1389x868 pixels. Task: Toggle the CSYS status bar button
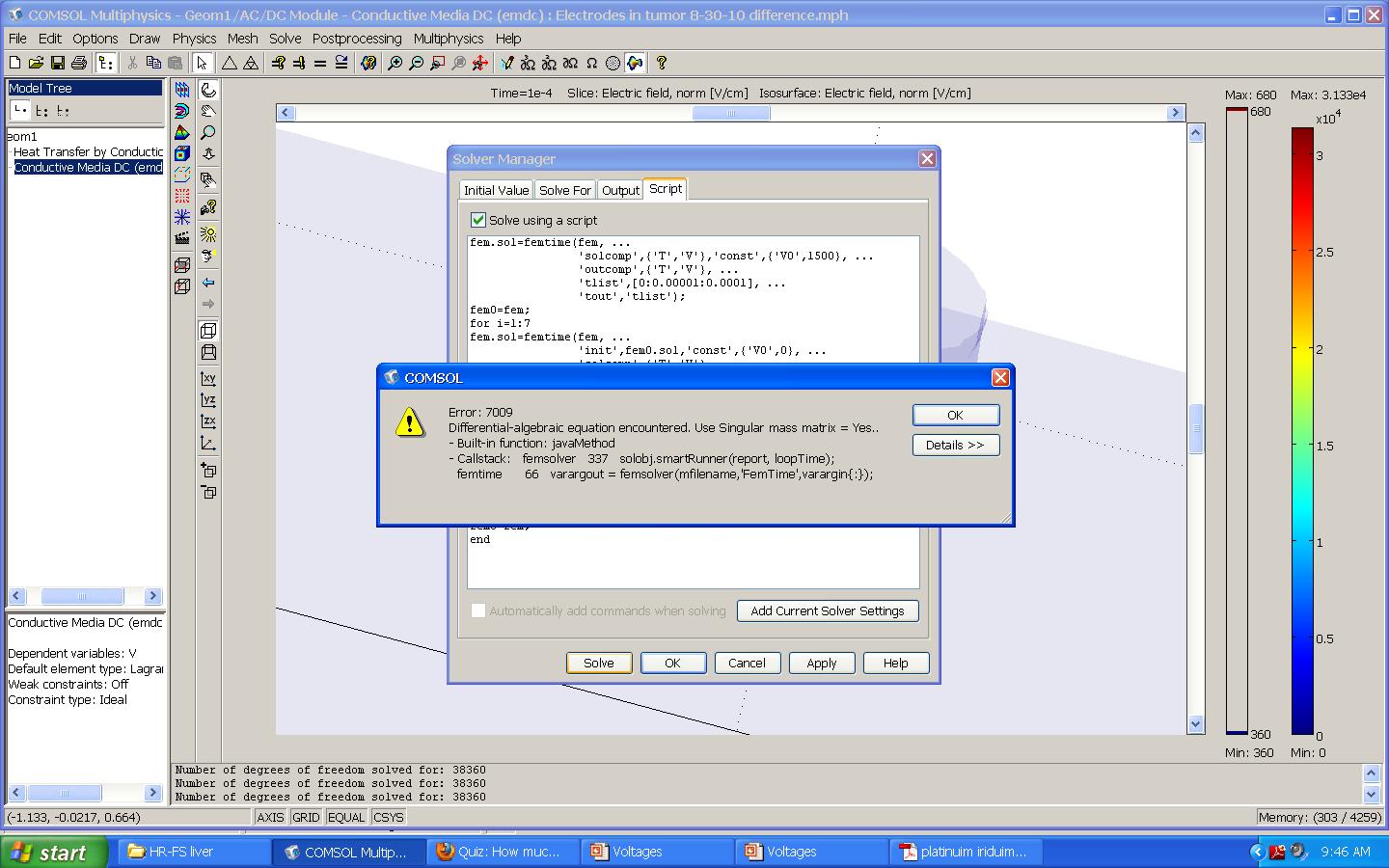[x=389, y=817]
